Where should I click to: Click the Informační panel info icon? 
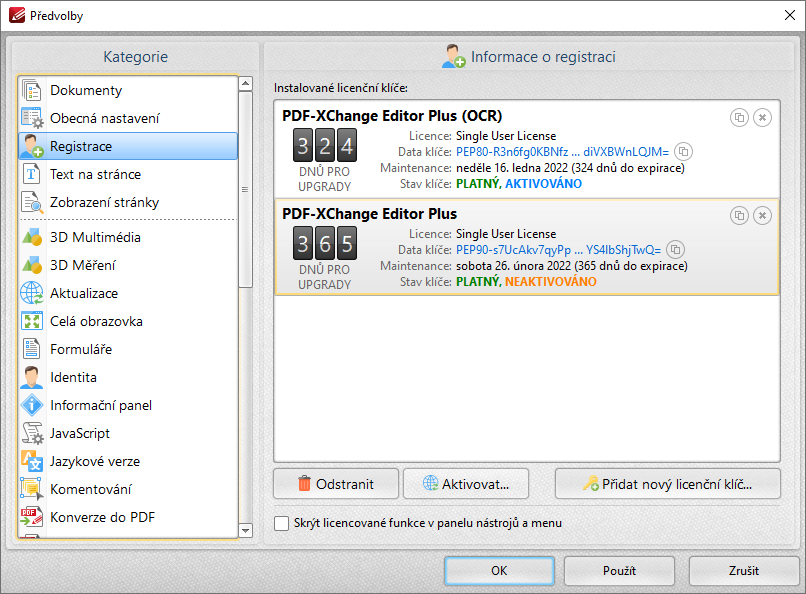pyautogui.click(x=31, y=405)
